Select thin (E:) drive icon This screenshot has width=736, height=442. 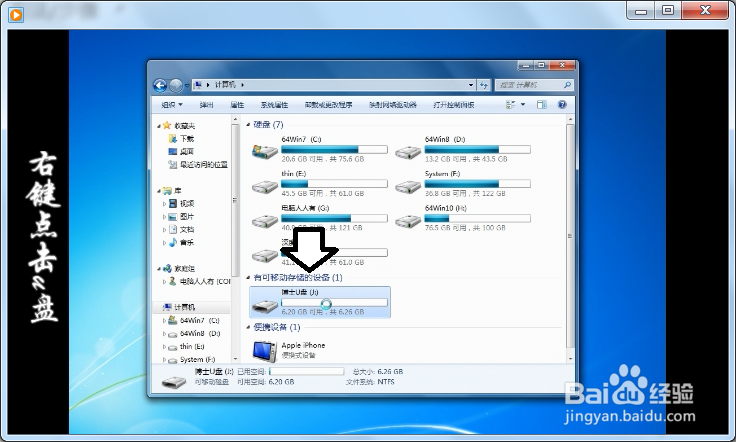click(x=265, y=187)
